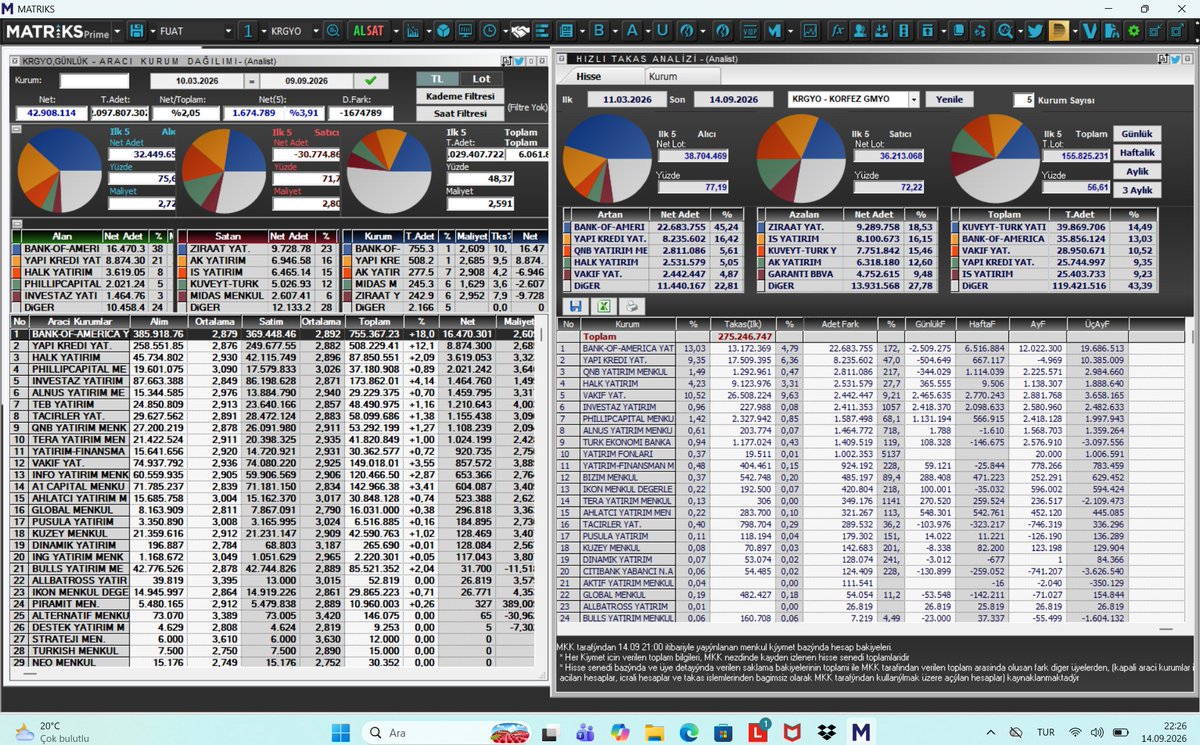
Task: Print the Hızlı Takas table
Action: [633, 306]
